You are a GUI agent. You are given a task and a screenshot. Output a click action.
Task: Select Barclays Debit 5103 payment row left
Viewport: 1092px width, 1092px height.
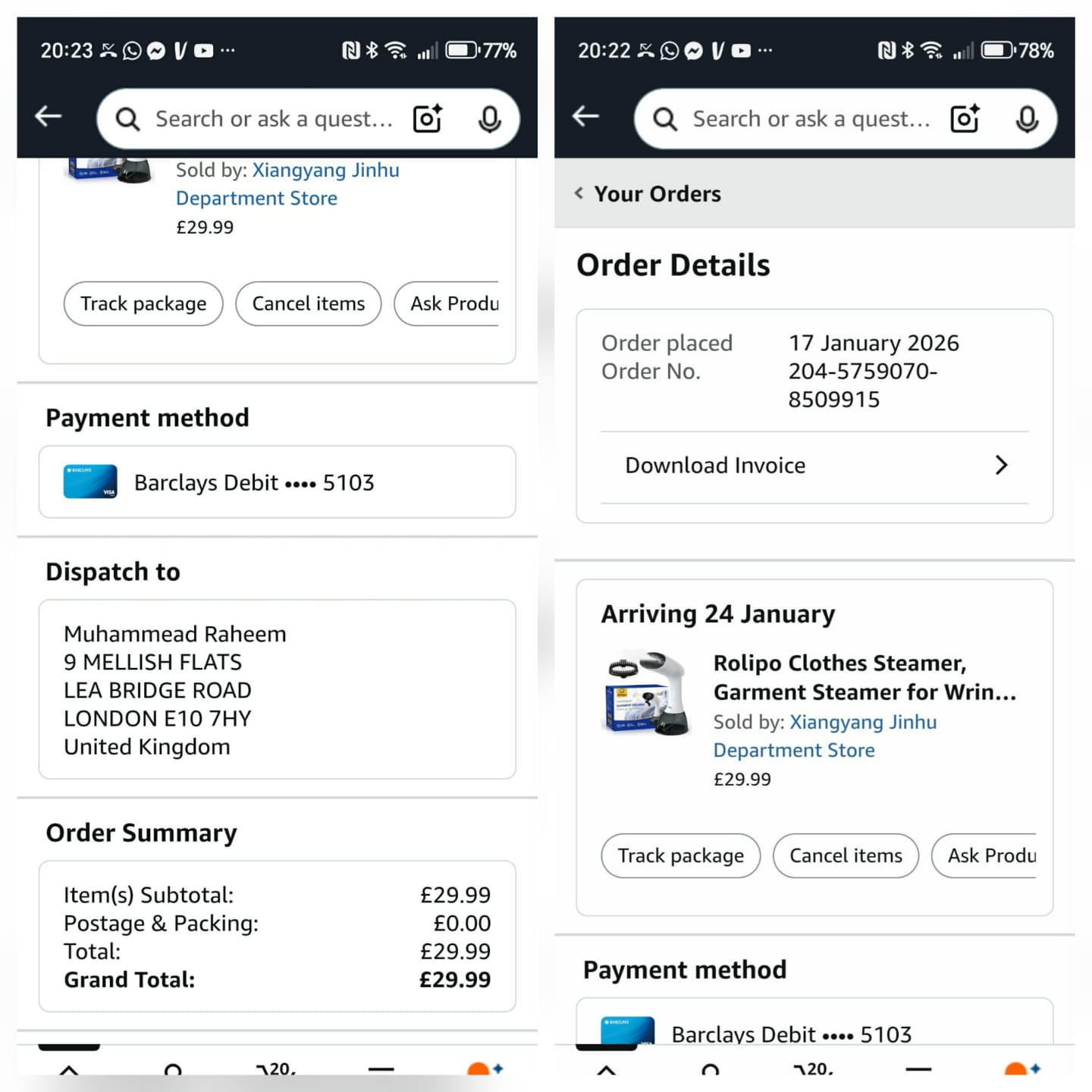278,482
